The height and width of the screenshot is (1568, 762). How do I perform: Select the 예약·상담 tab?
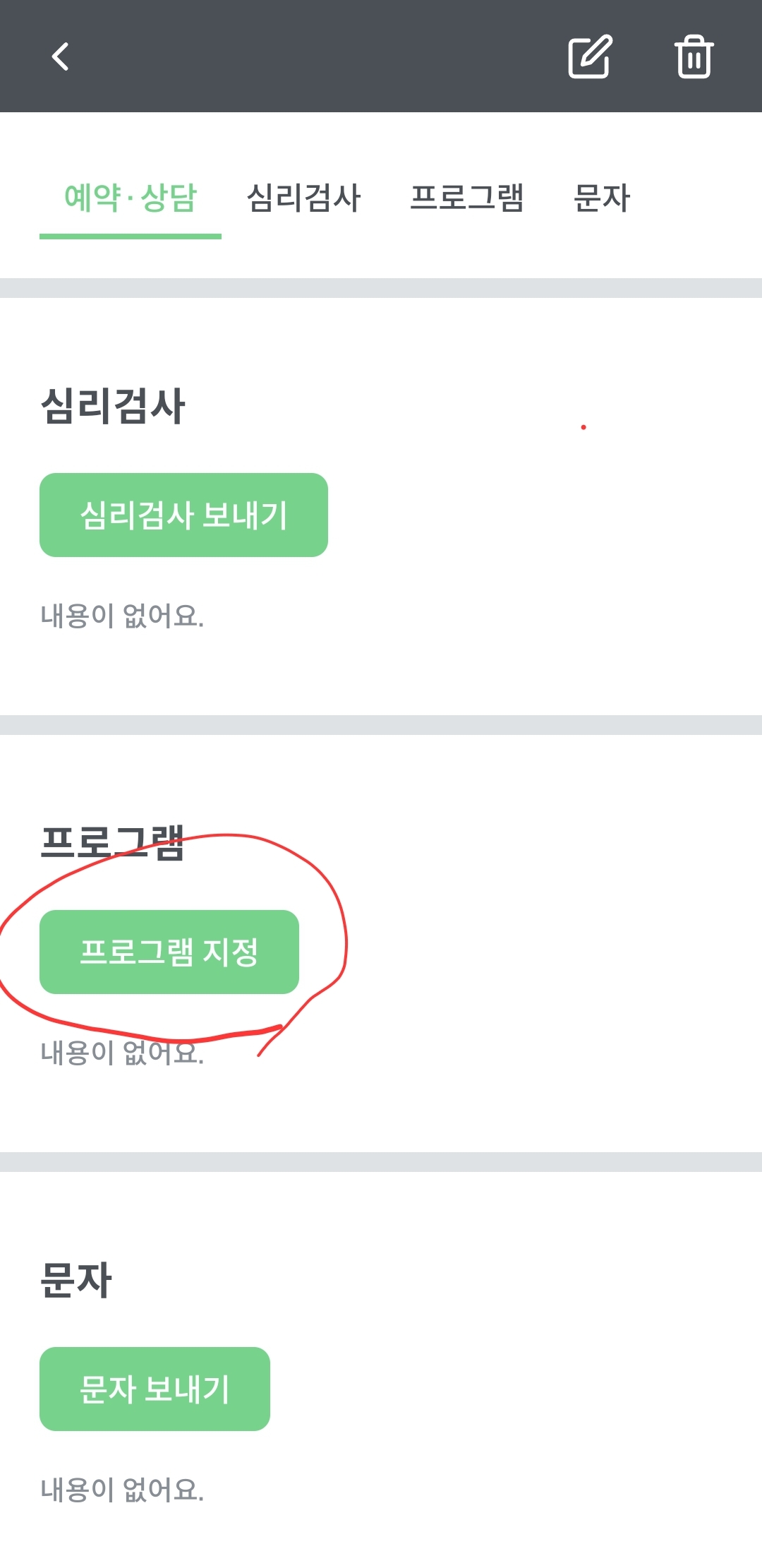click(x=131, y=198)
